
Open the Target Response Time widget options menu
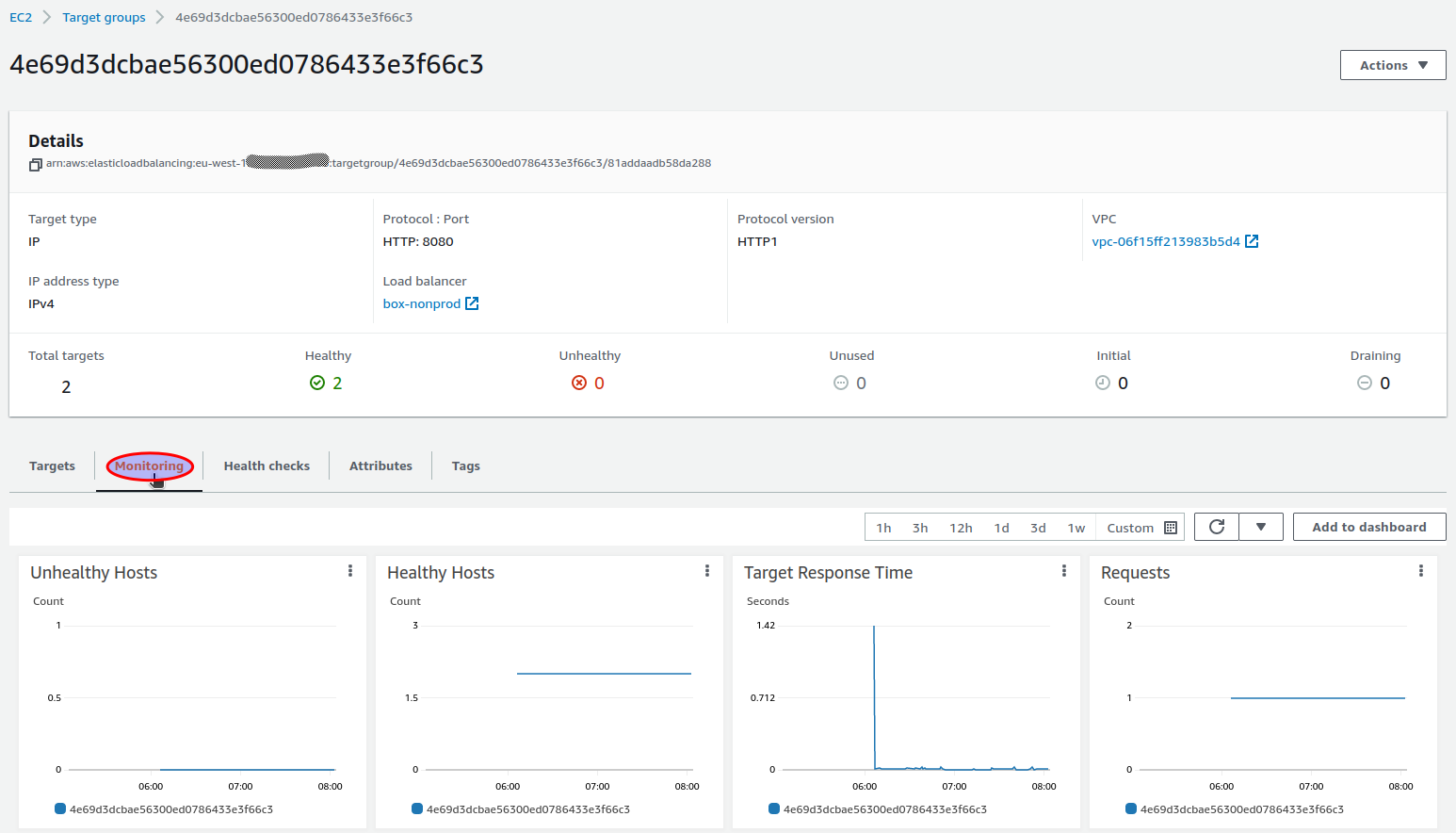tap(1064, 570)
